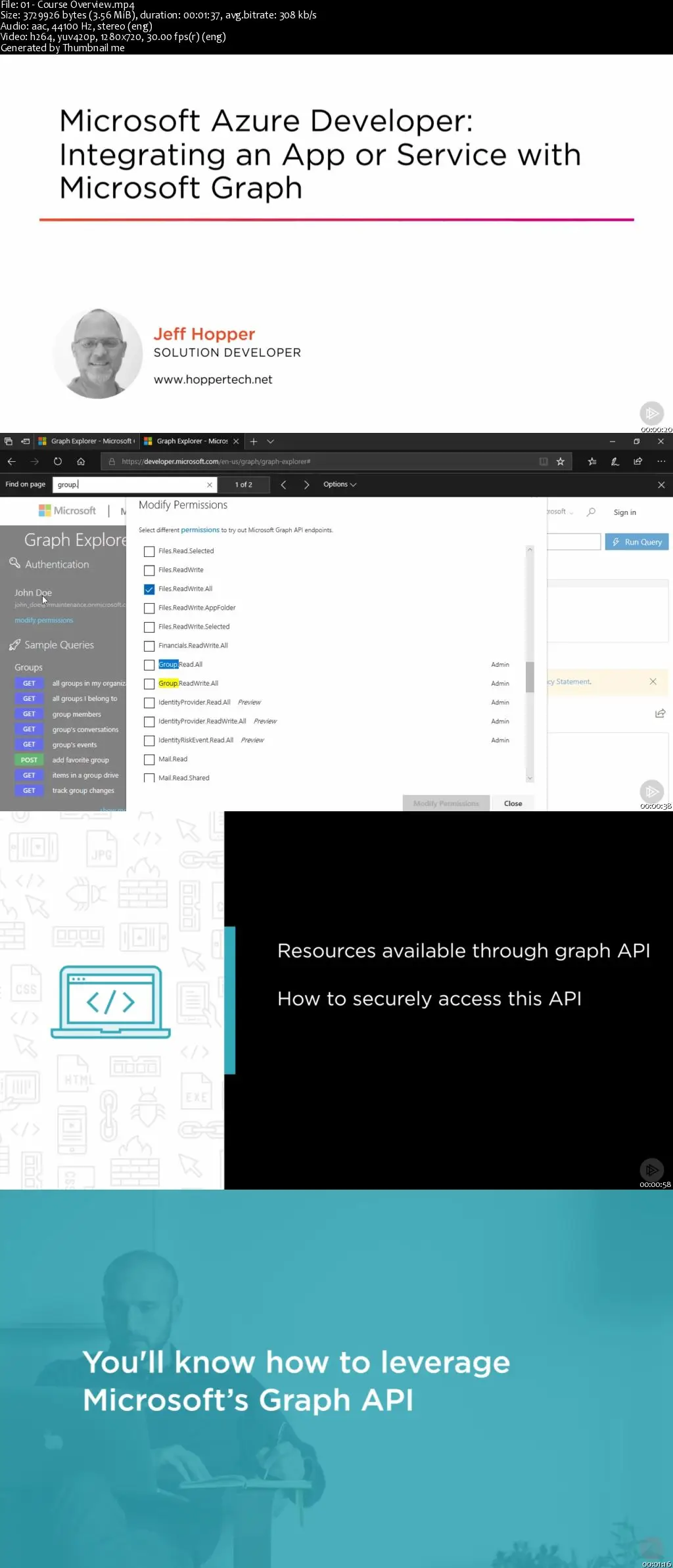The height and width of the screenshot is (1568, 673).
Task: Click the browser forward arrow
Action: pyautogui.click(x=35, y=461)
